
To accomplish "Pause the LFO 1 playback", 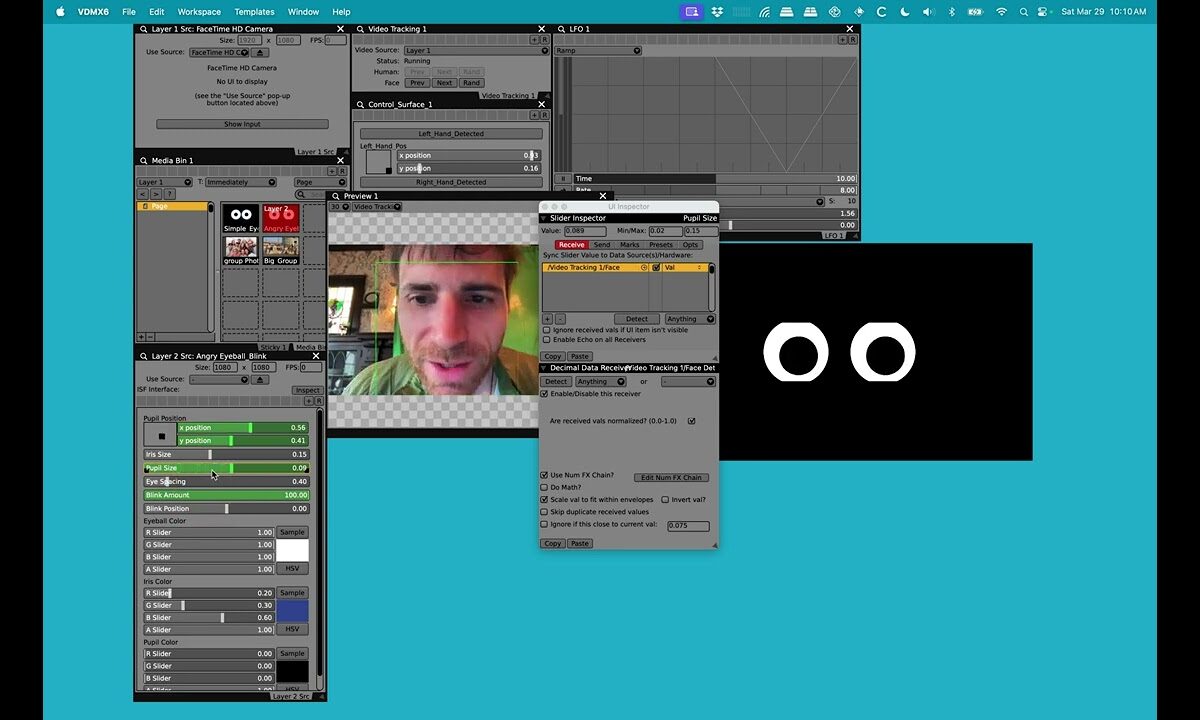I will tap(563, 179).
